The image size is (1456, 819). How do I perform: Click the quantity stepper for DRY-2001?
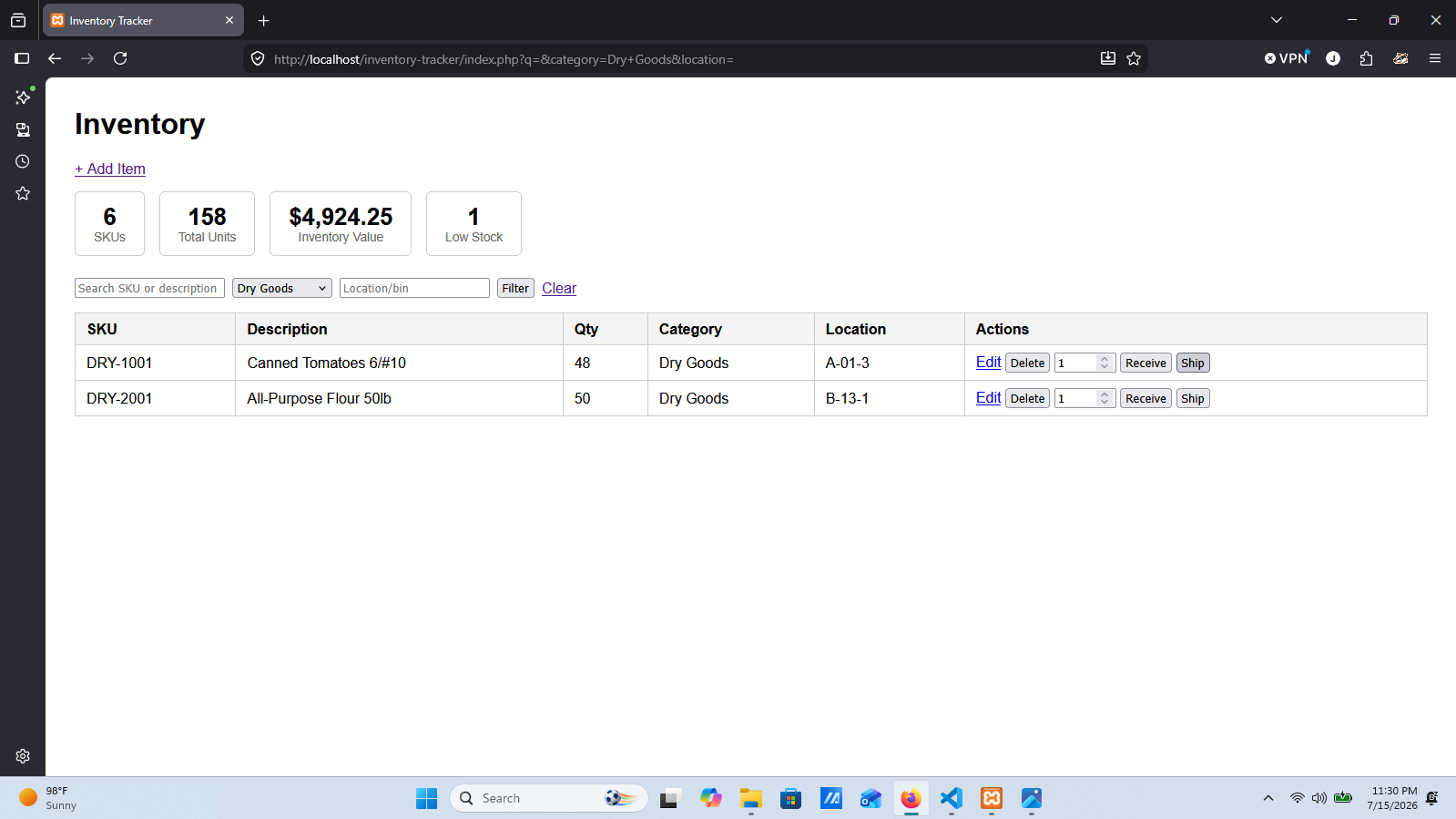[1105, 398]
